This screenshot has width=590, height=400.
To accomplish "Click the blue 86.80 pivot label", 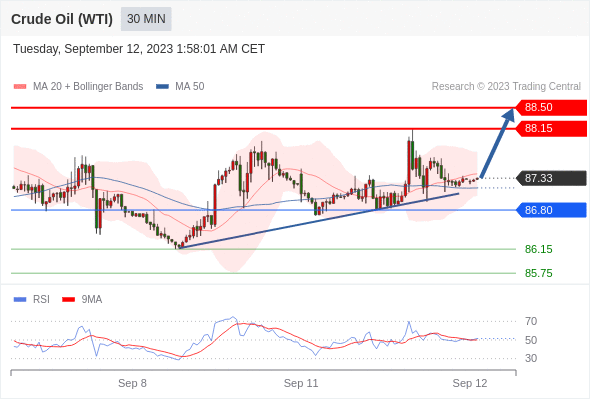I will tap(551, 210).
